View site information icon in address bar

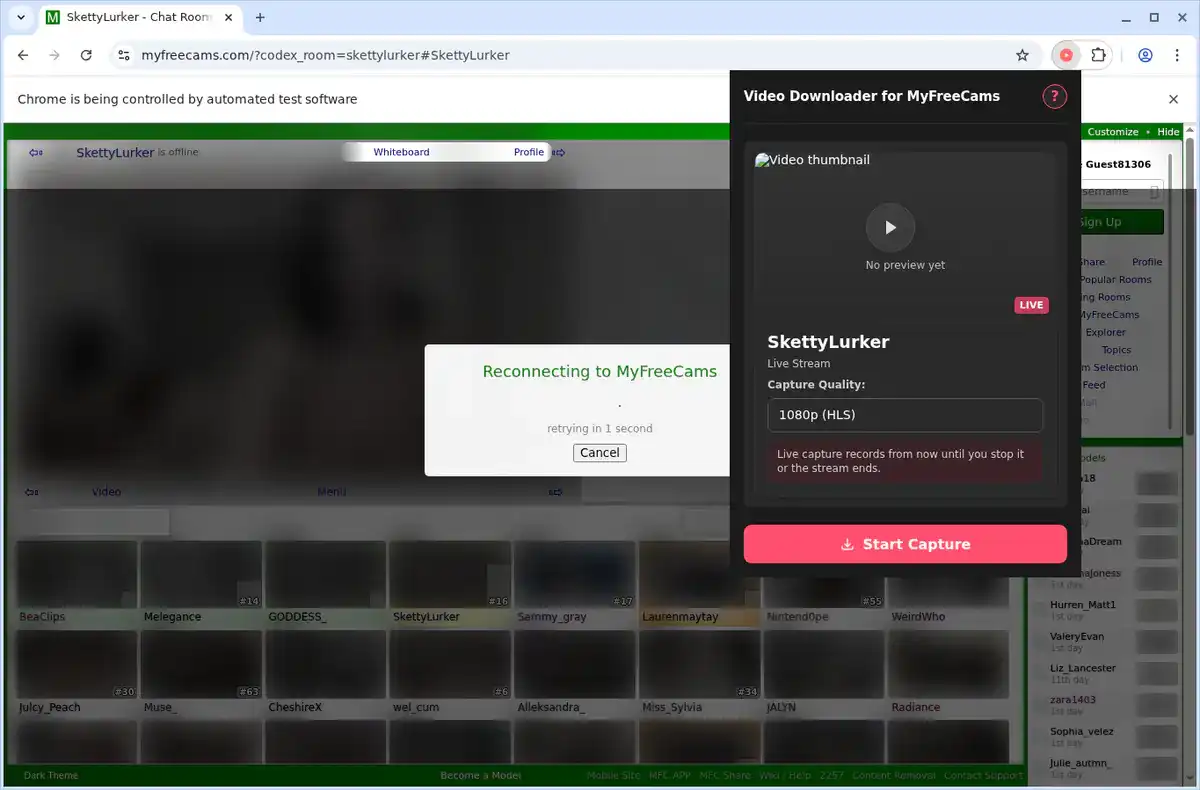point(123,55)
